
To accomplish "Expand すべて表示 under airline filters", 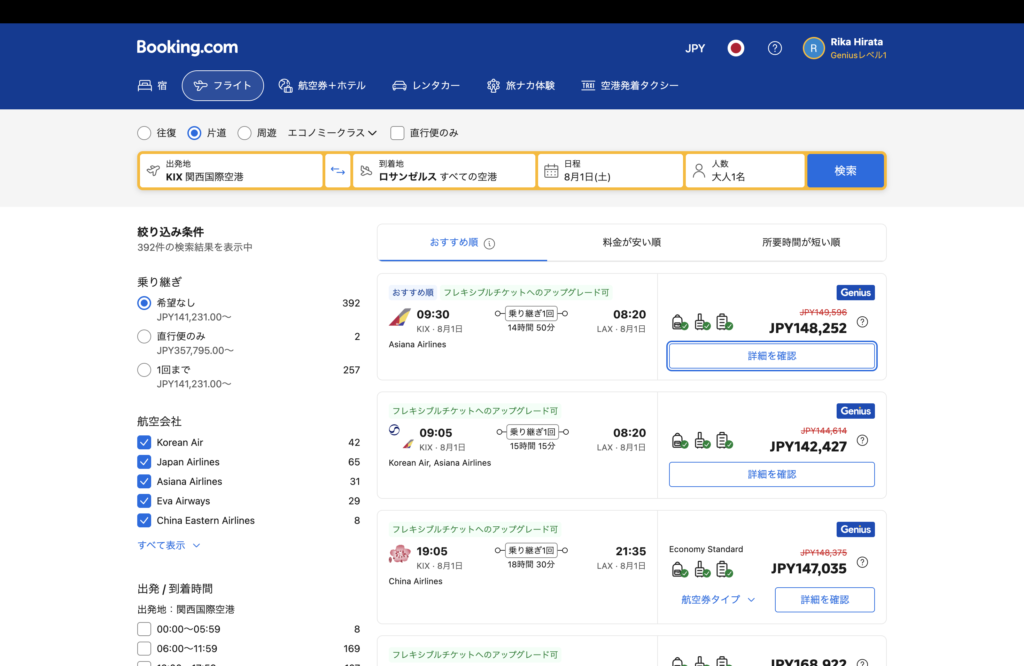I will pos(169,545).
